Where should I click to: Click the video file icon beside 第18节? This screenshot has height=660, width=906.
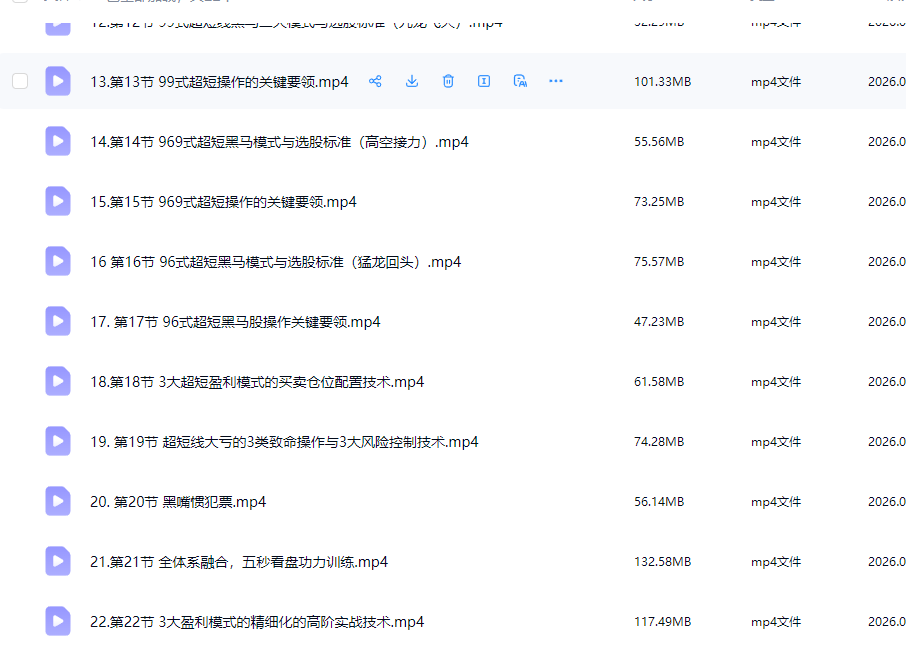click(57, 381)
